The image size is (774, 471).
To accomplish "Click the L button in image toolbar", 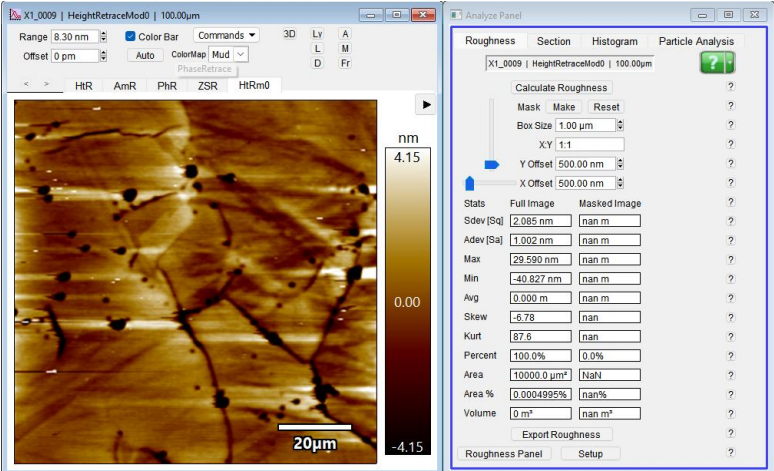I will click(318, 48).
